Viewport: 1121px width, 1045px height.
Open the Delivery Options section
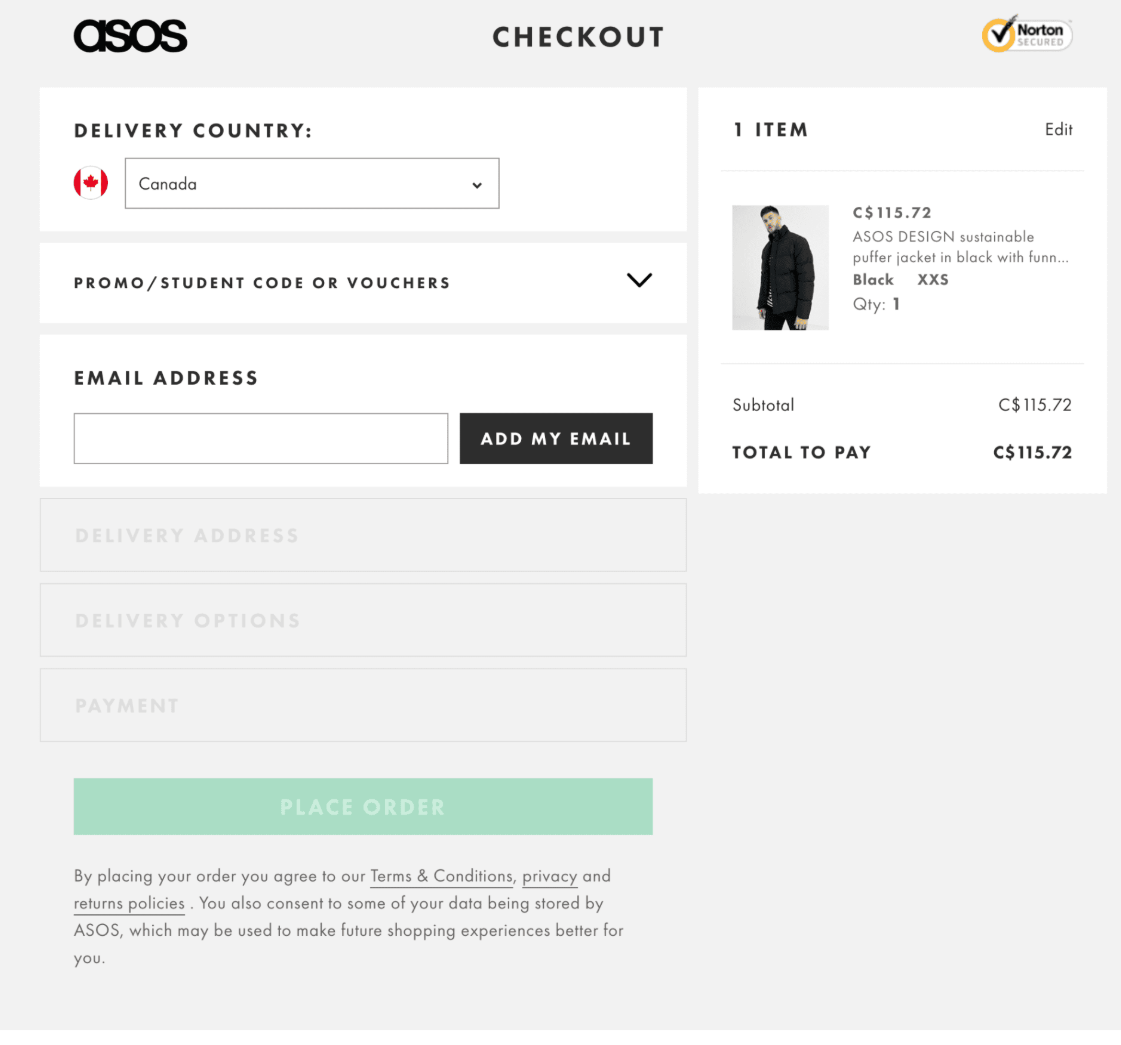(363, 620)
